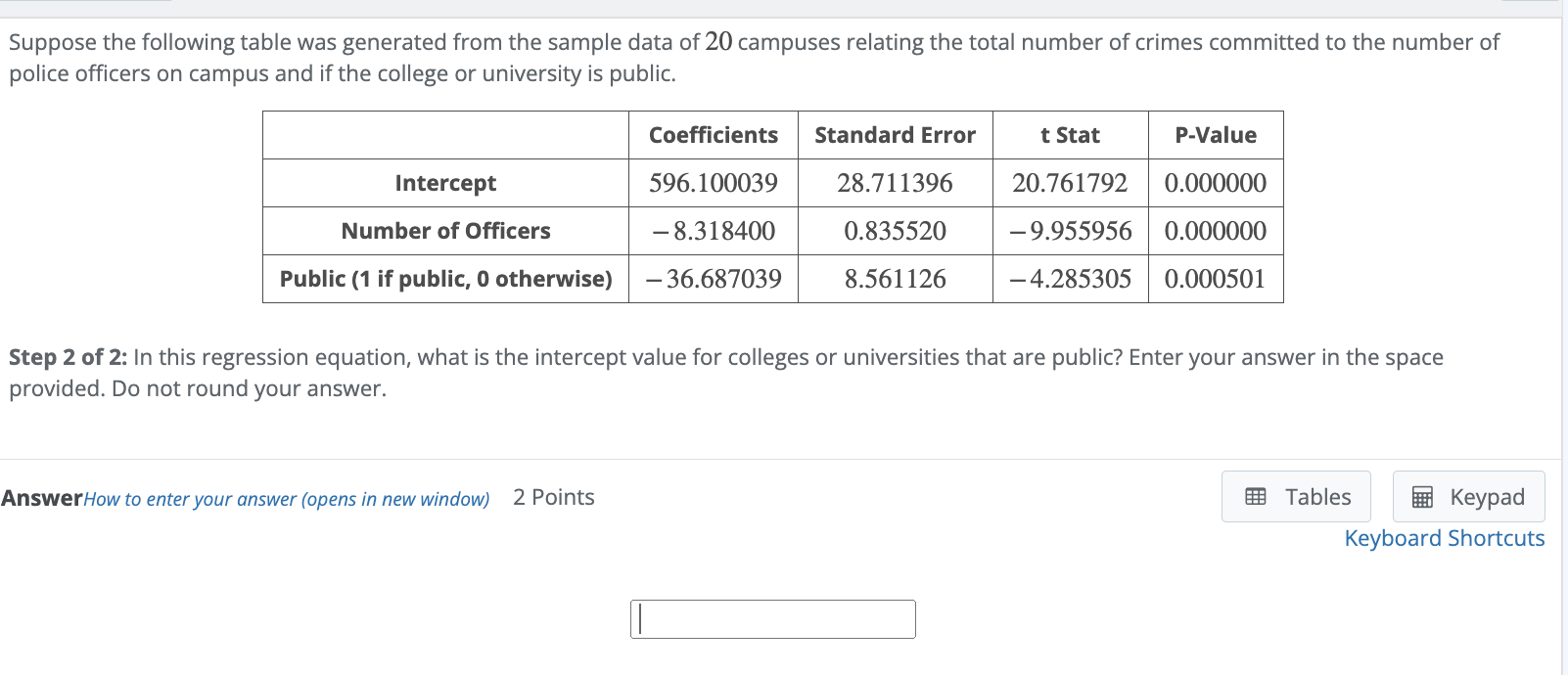Open 'How to enter your answer' help window

[x=285, y=499]
